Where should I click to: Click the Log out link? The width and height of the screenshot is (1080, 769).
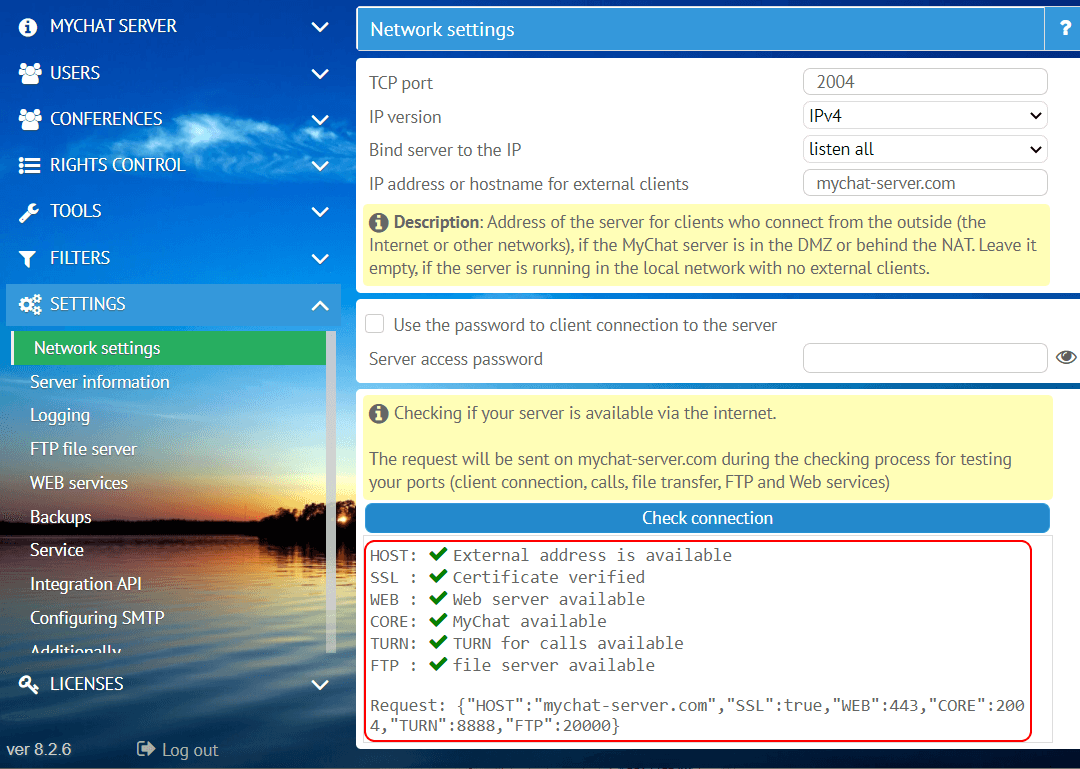[190, 750]
